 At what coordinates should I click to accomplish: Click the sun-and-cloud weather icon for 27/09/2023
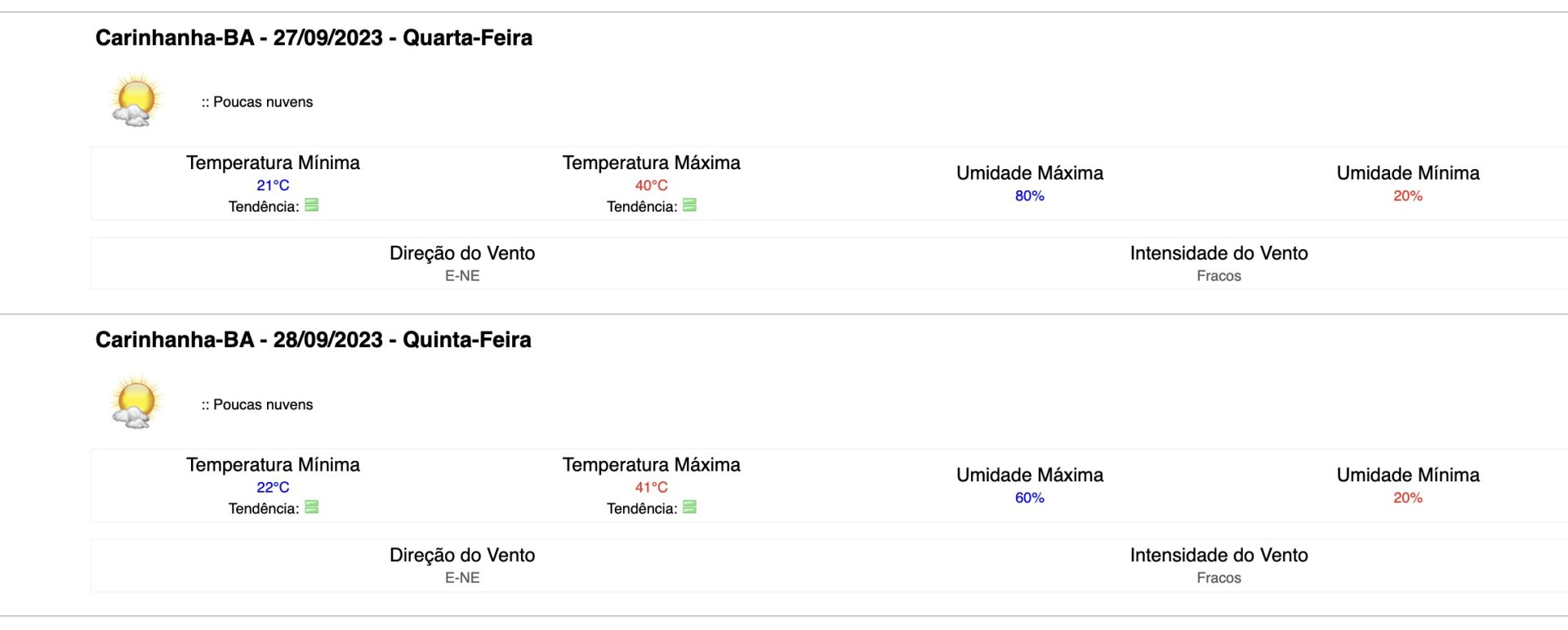point(136,101)
